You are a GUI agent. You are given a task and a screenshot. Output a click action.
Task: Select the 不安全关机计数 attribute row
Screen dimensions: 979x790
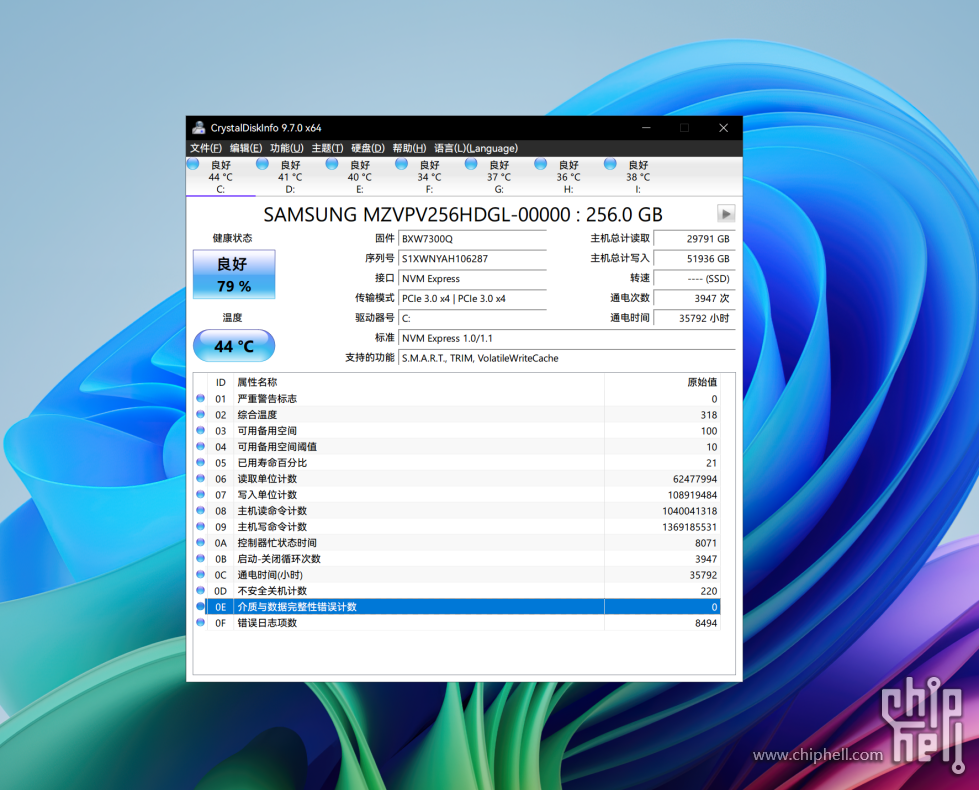click(x=463, y=591)
